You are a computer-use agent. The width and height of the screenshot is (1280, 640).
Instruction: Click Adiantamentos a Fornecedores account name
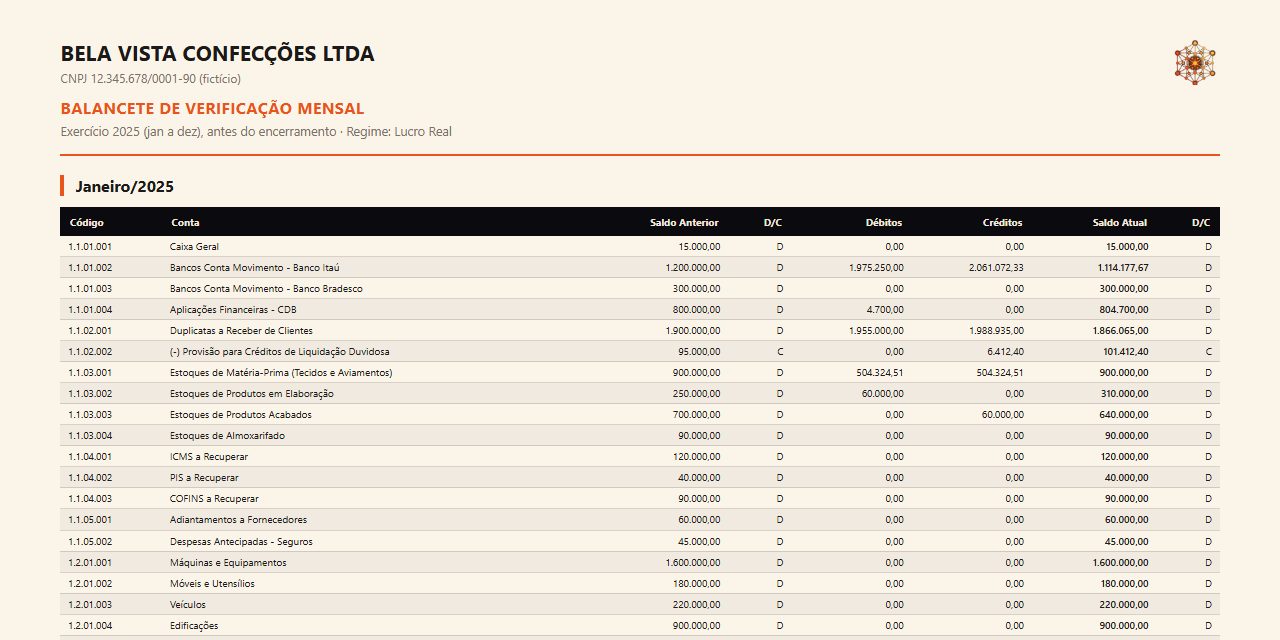[x=238, y=520]
